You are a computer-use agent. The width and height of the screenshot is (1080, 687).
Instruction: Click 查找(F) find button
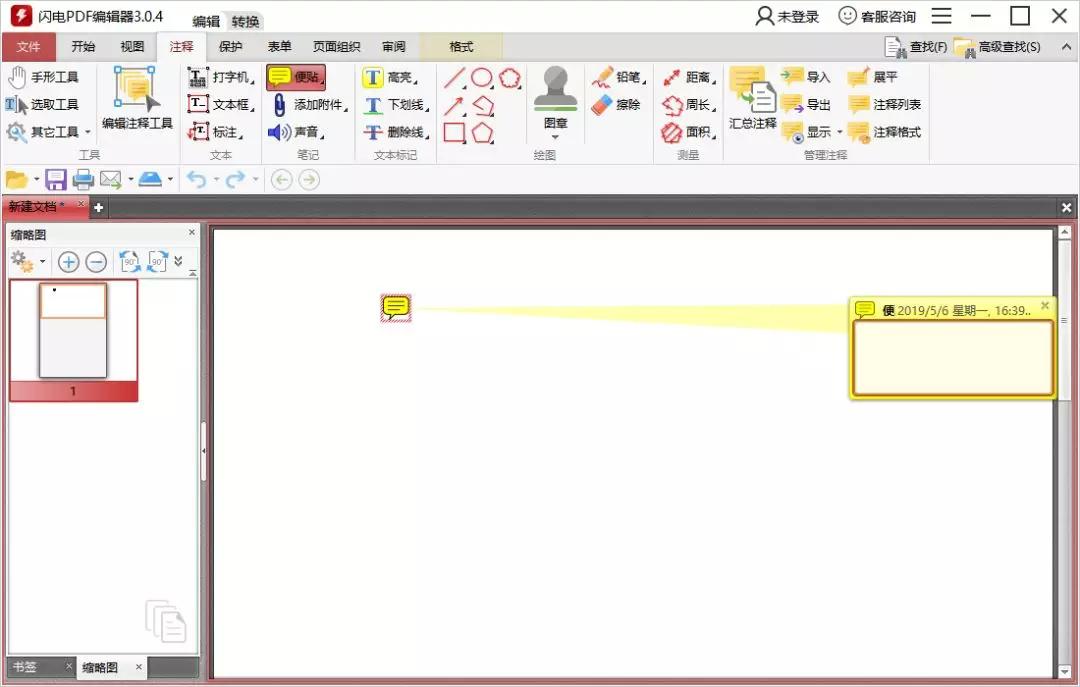point(916,47)
